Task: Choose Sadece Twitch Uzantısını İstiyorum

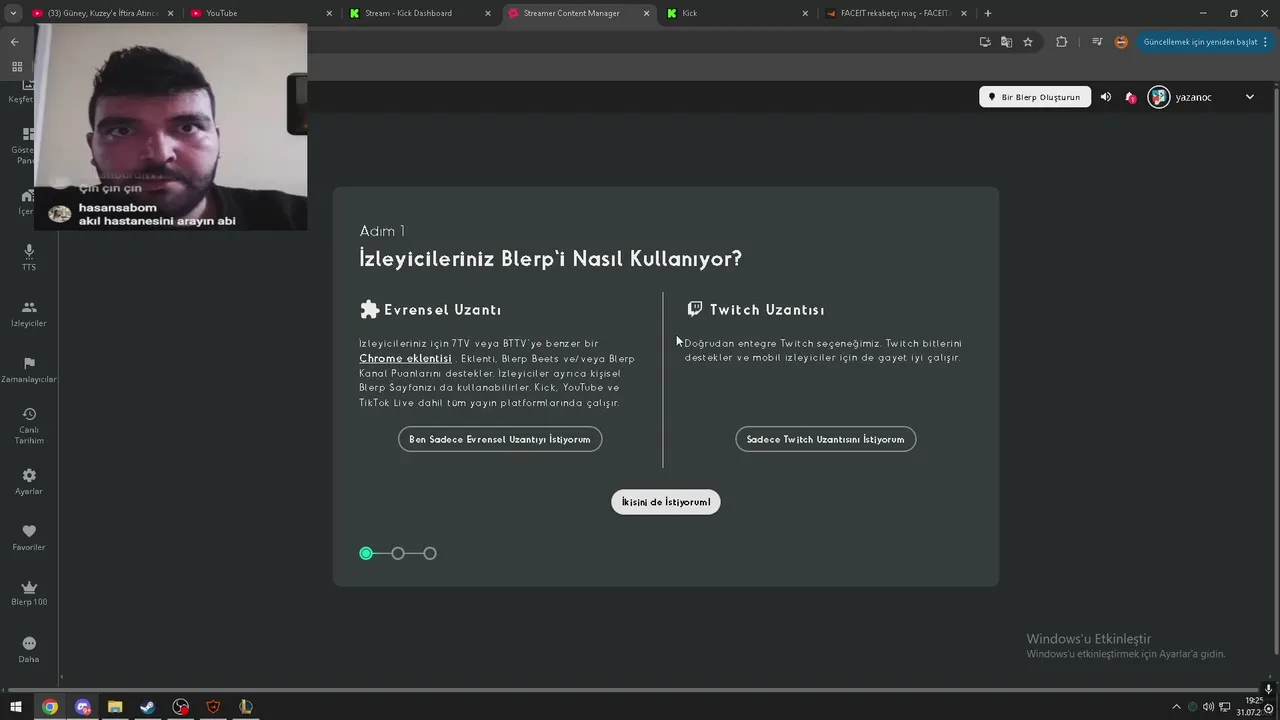Action: click(x=825, y=439)
